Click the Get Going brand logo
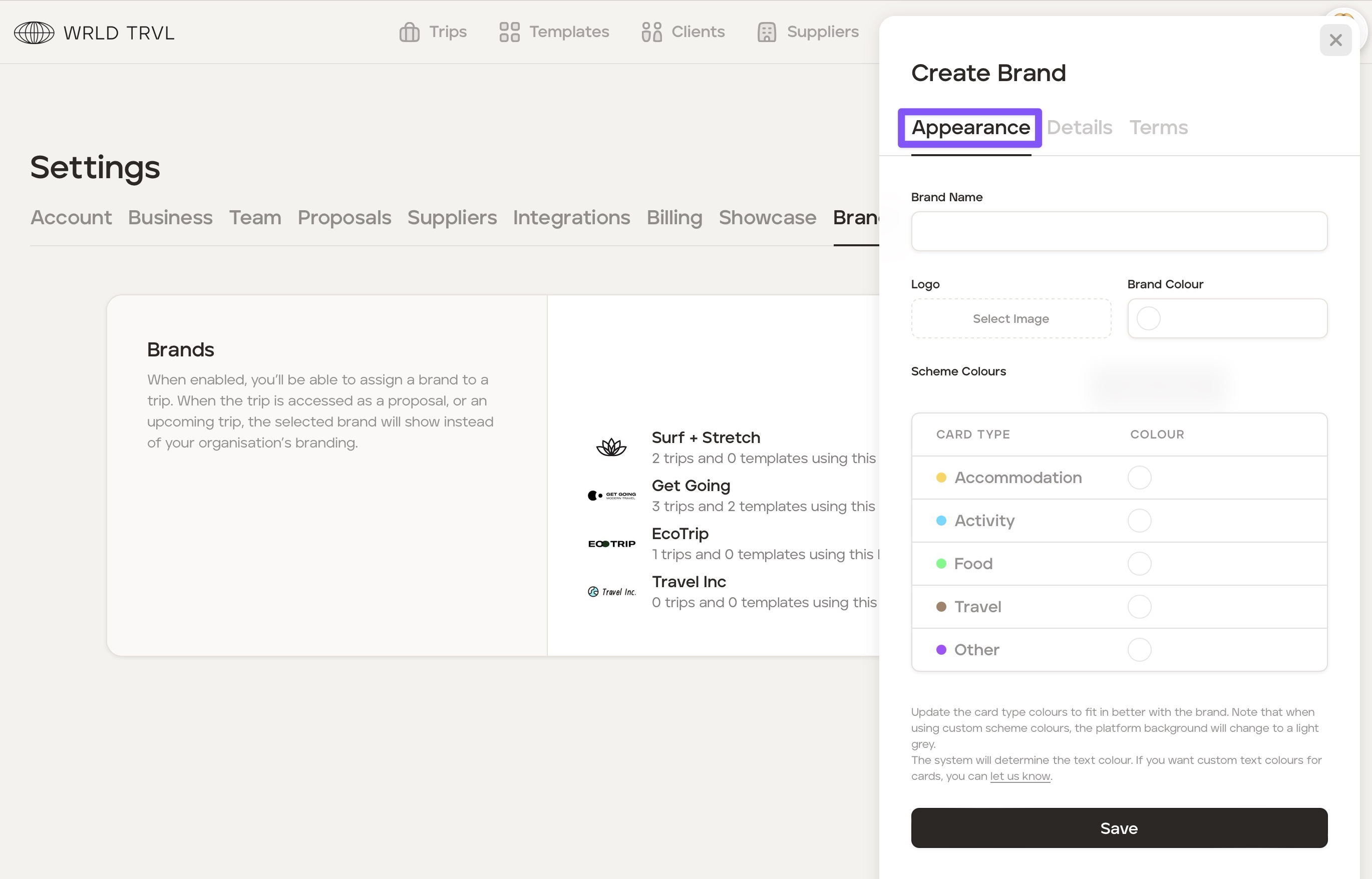The image size is (1372, 879). tap(611, 496)
